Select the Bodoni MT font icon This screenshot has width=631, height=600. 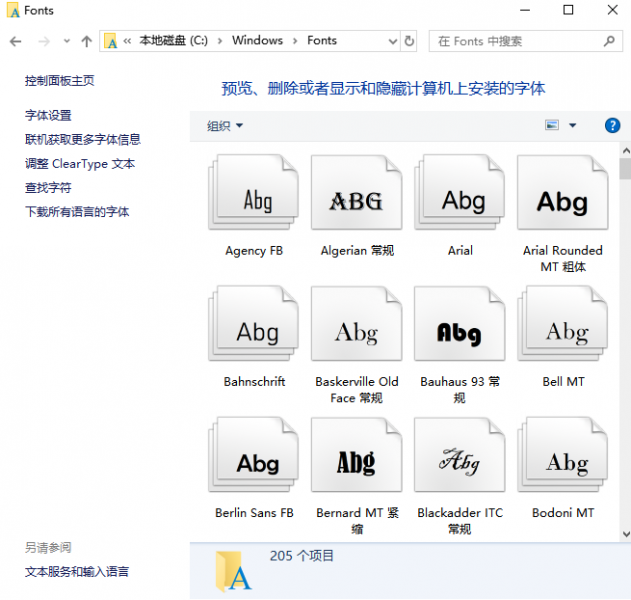tap(563, 455)
